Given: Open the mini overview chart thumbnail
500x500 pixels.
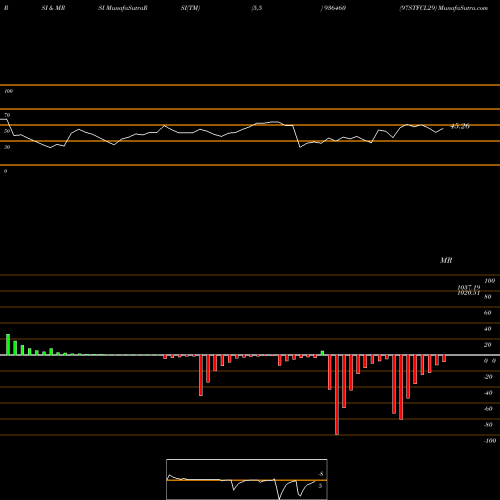Looking at the screenshot, I should tap(247, 479).
